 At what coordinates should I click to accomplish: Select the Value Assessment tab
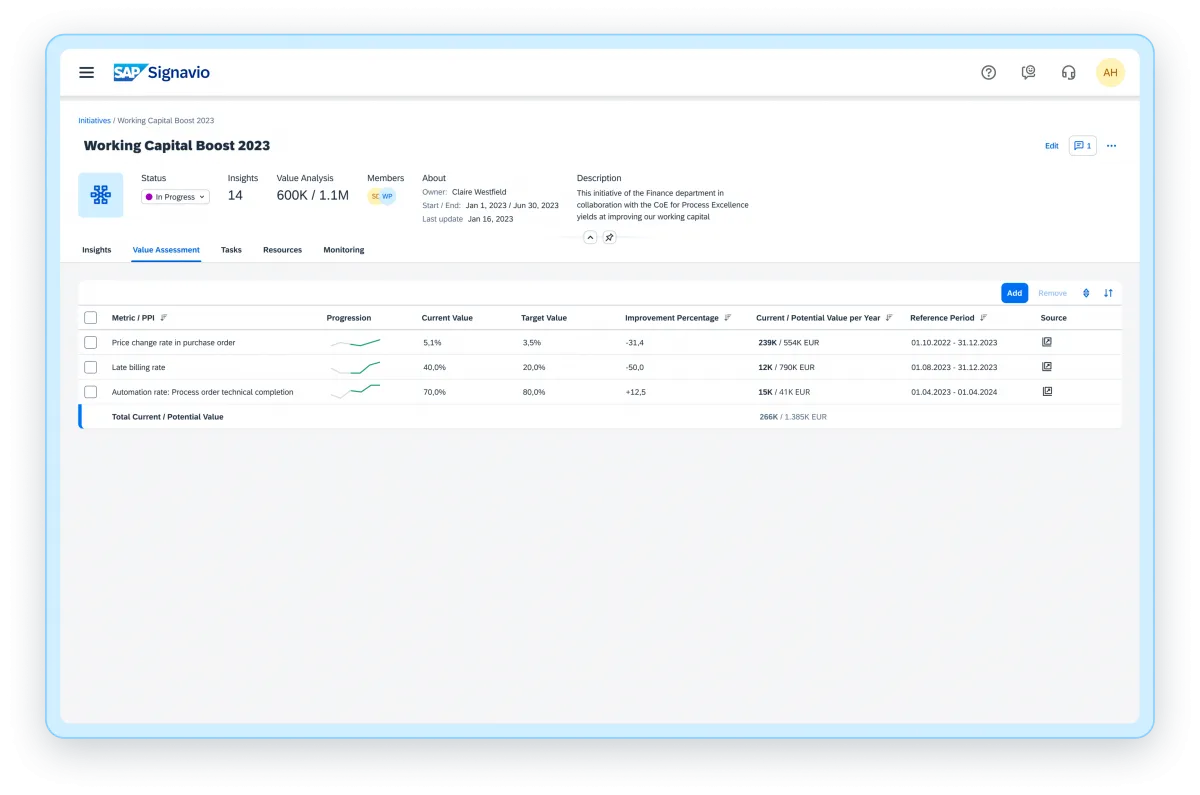click(166, 250)
